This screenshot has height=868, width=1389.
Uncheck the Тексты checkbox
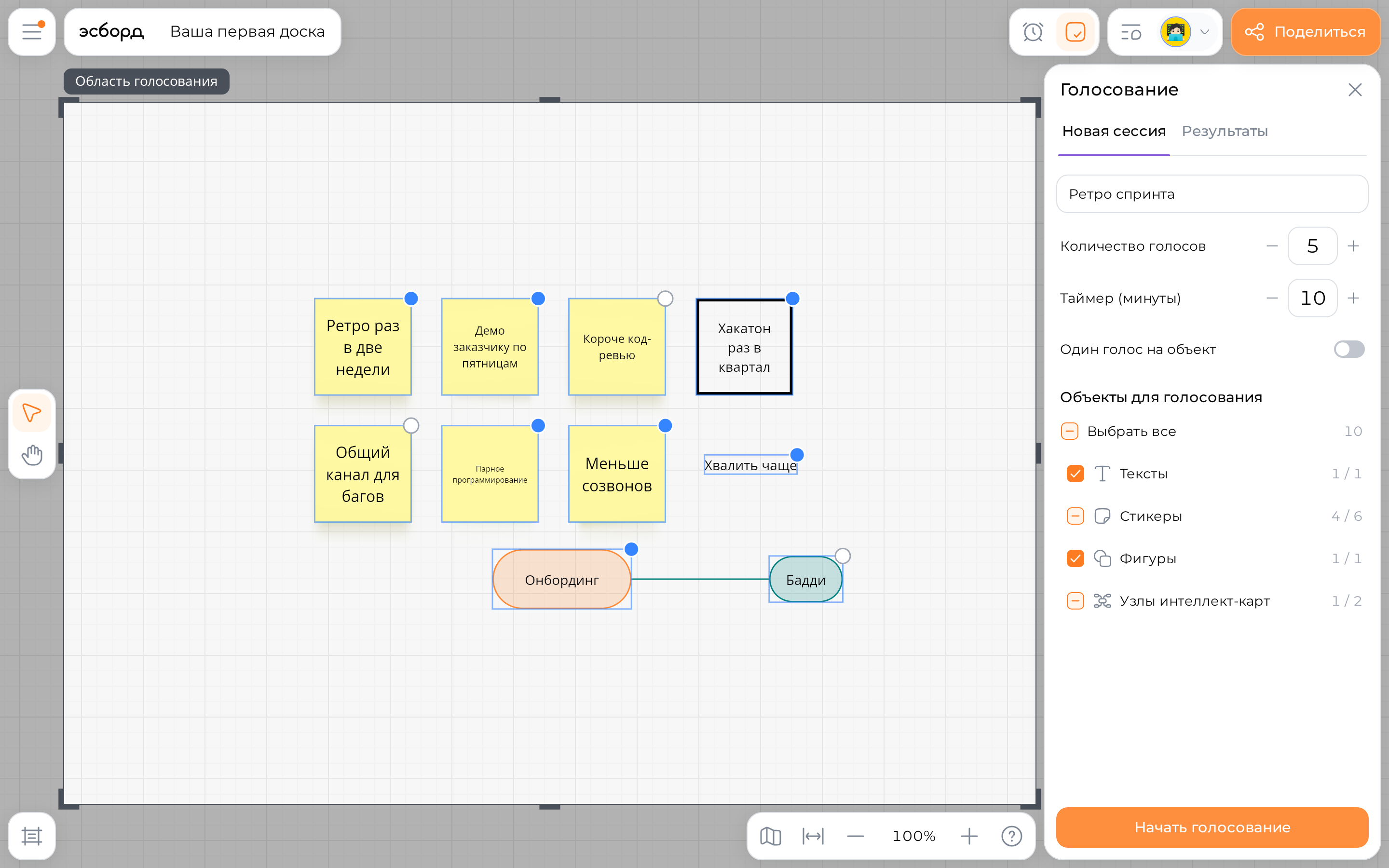click(1075, 474)
